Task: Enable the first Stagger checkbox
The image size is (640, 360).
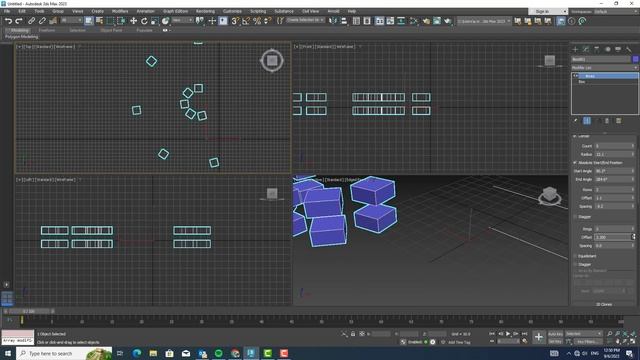Action: click(x=575, y=217)
